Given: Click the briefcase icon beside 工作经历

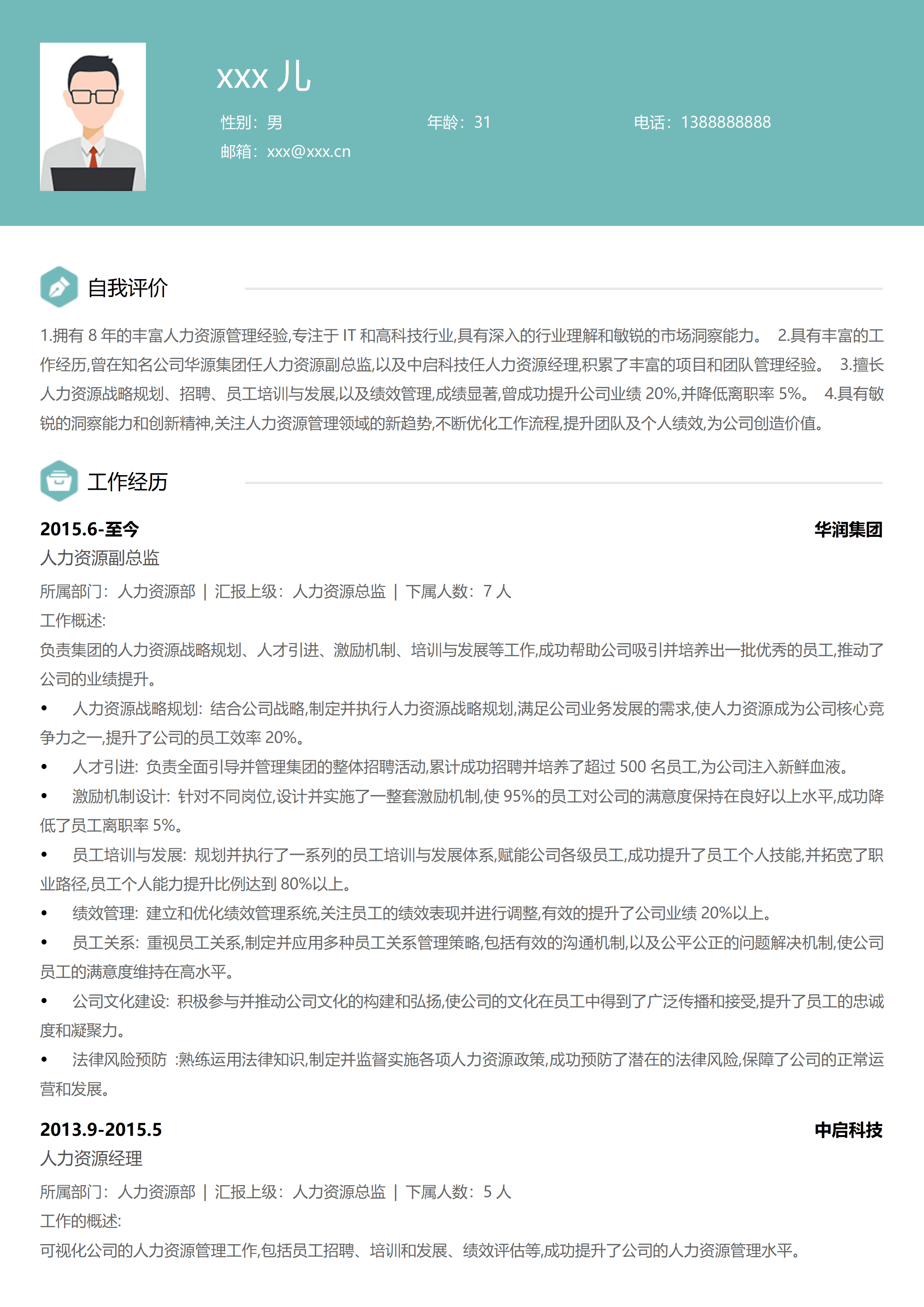Looking at the screenshot, I should (x=59, y=481).
